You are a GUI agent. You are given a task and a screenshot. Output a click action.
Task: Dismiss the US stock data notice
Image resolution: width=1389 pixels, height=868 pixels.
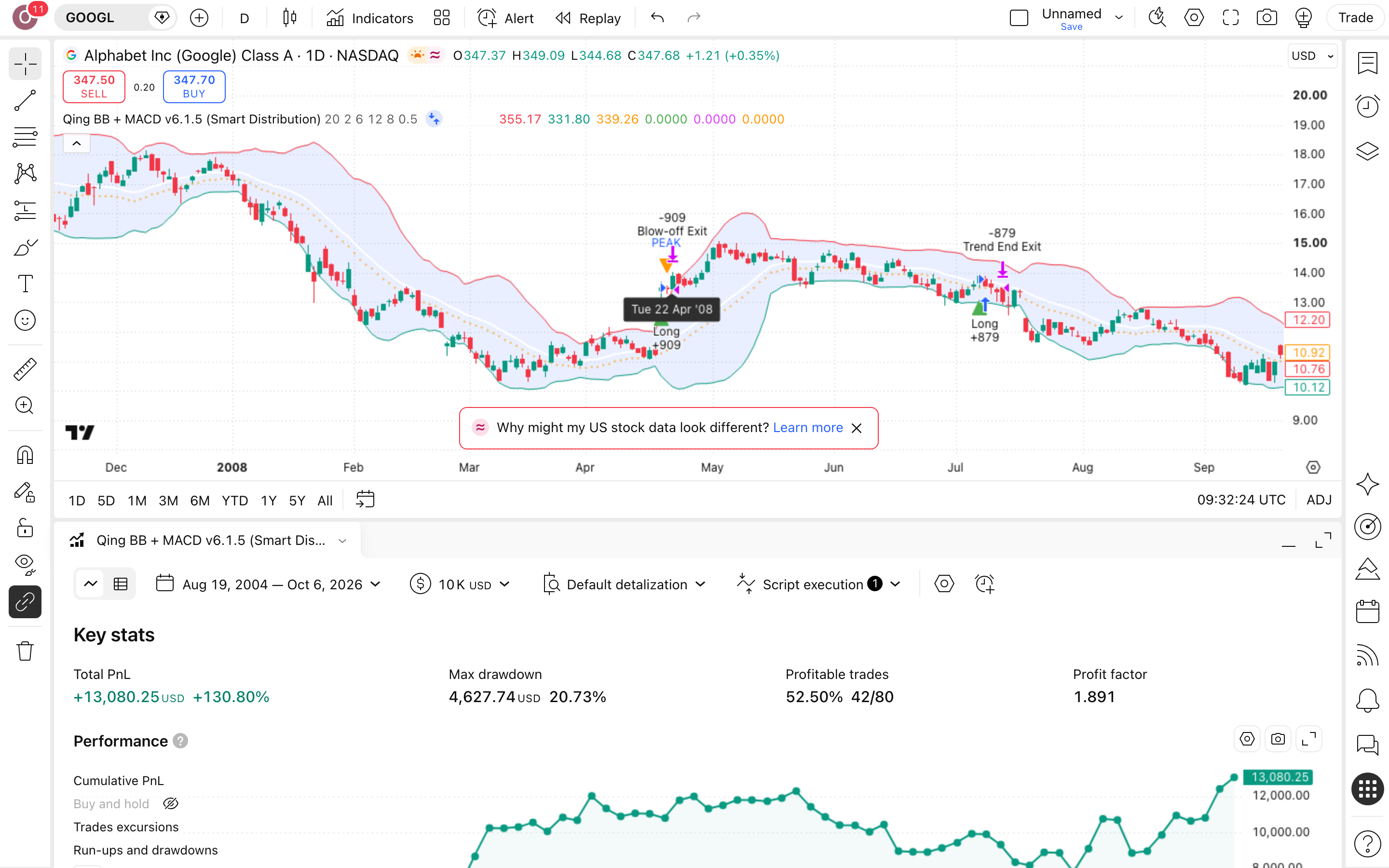click(x=857, y=428)
